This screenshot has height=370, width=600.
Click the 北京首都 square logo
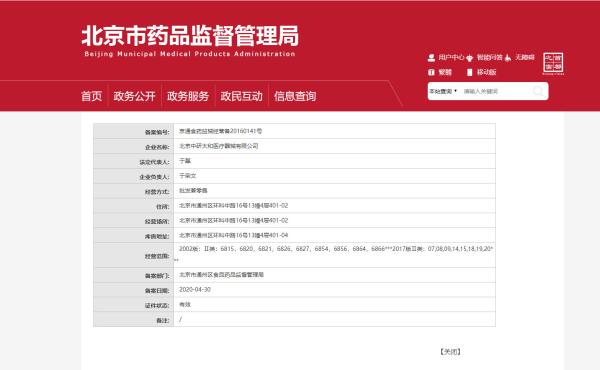coord(553,63)
